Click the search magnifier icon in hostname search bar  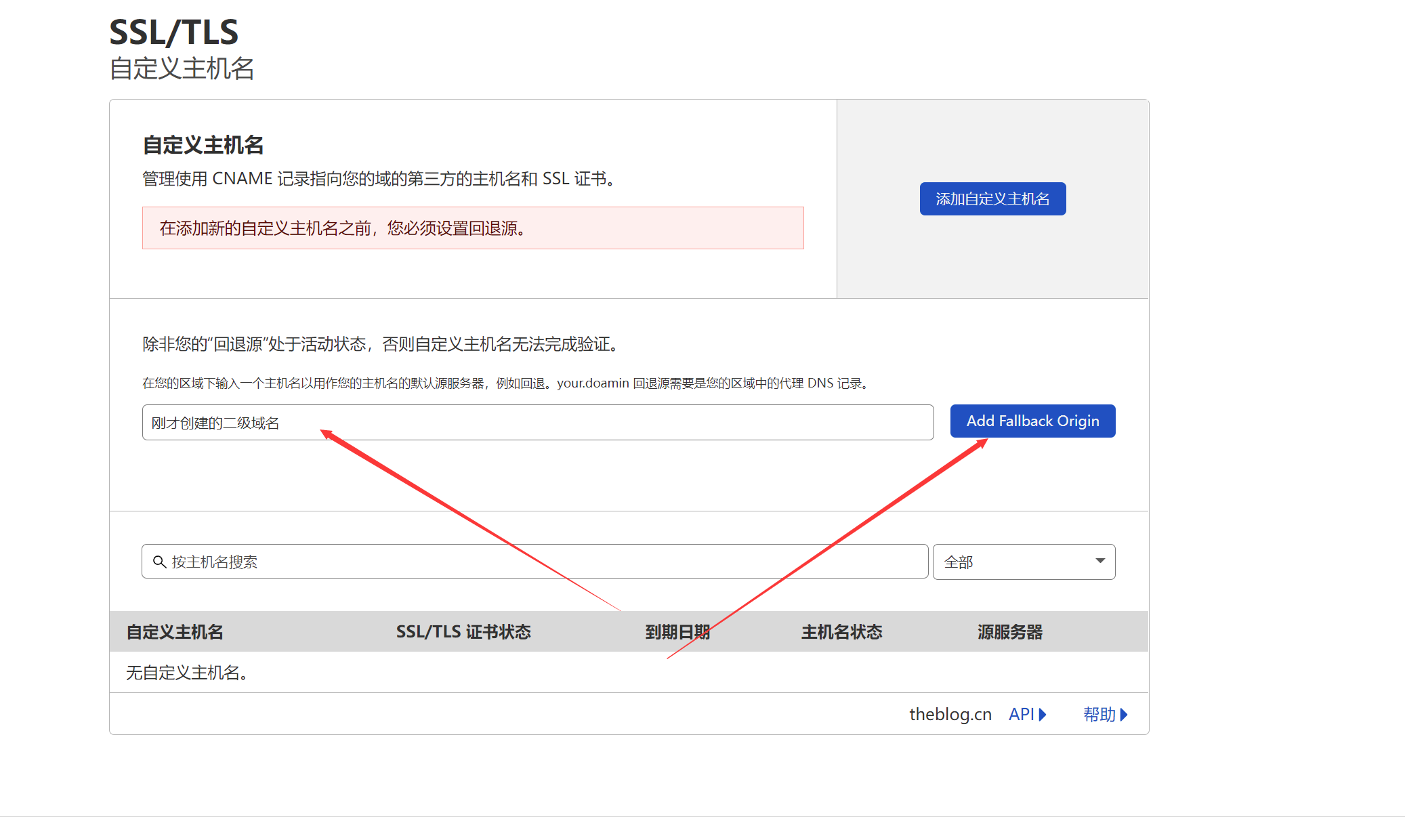coord(160,561)
